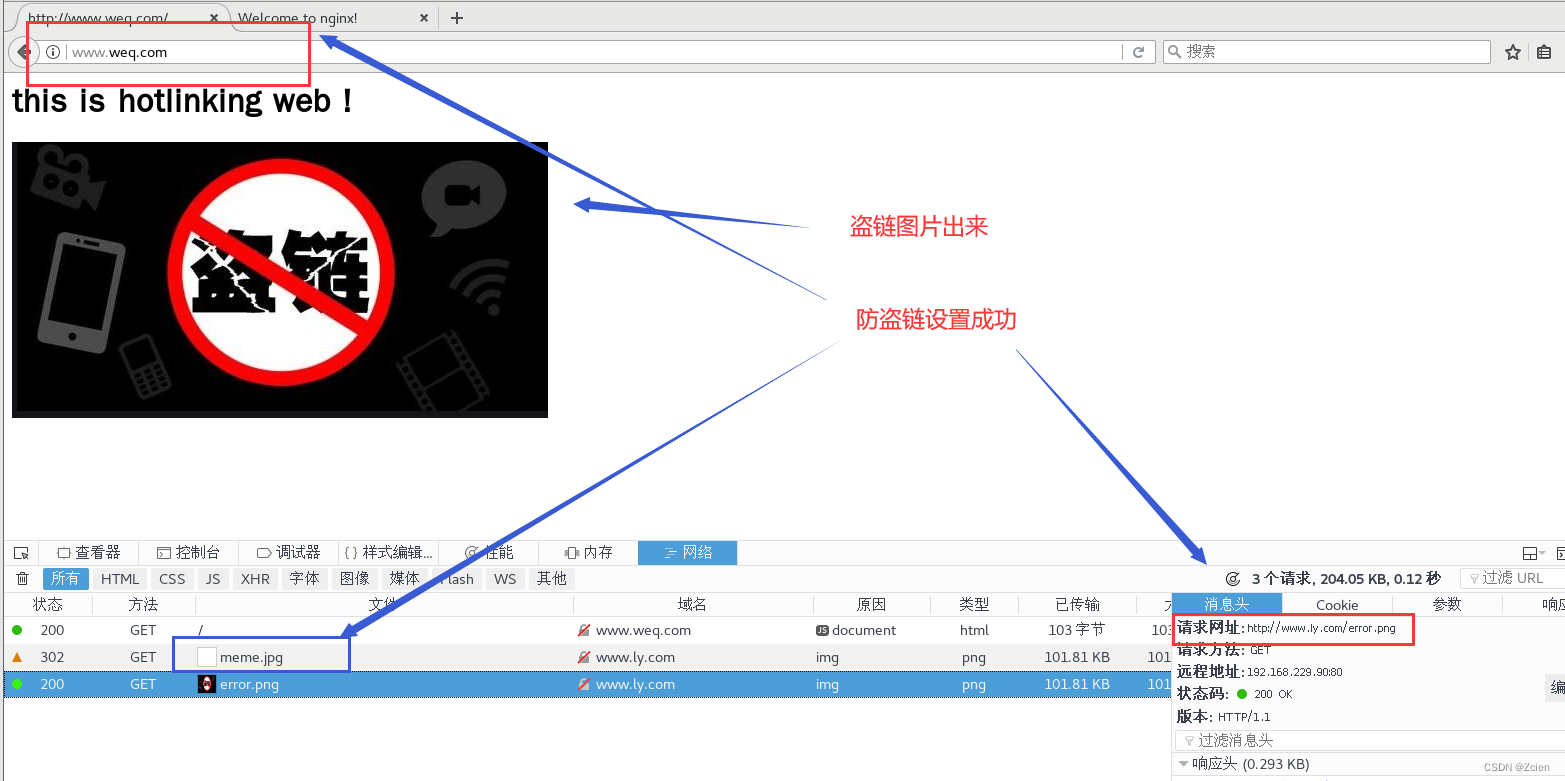
Task: Toggle the 其他 other filter
Action: 551,579
